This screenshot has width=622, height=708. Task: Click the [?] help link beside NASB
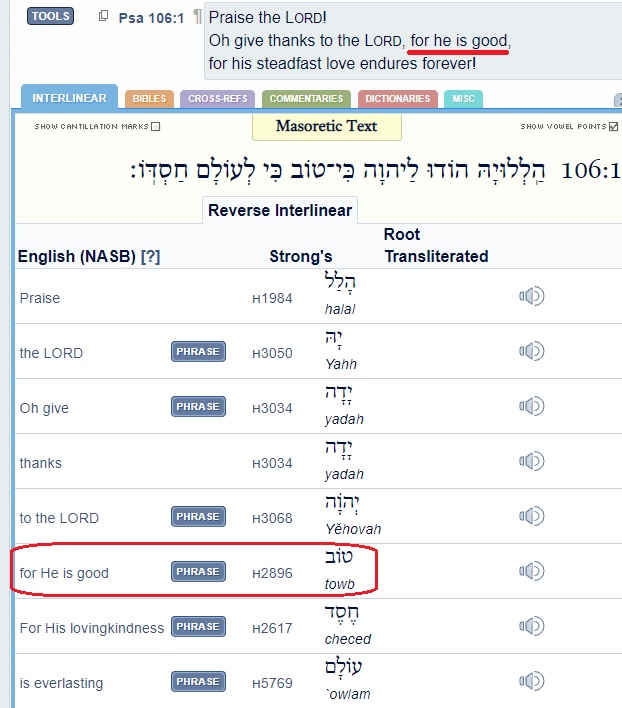coord(150,257)
